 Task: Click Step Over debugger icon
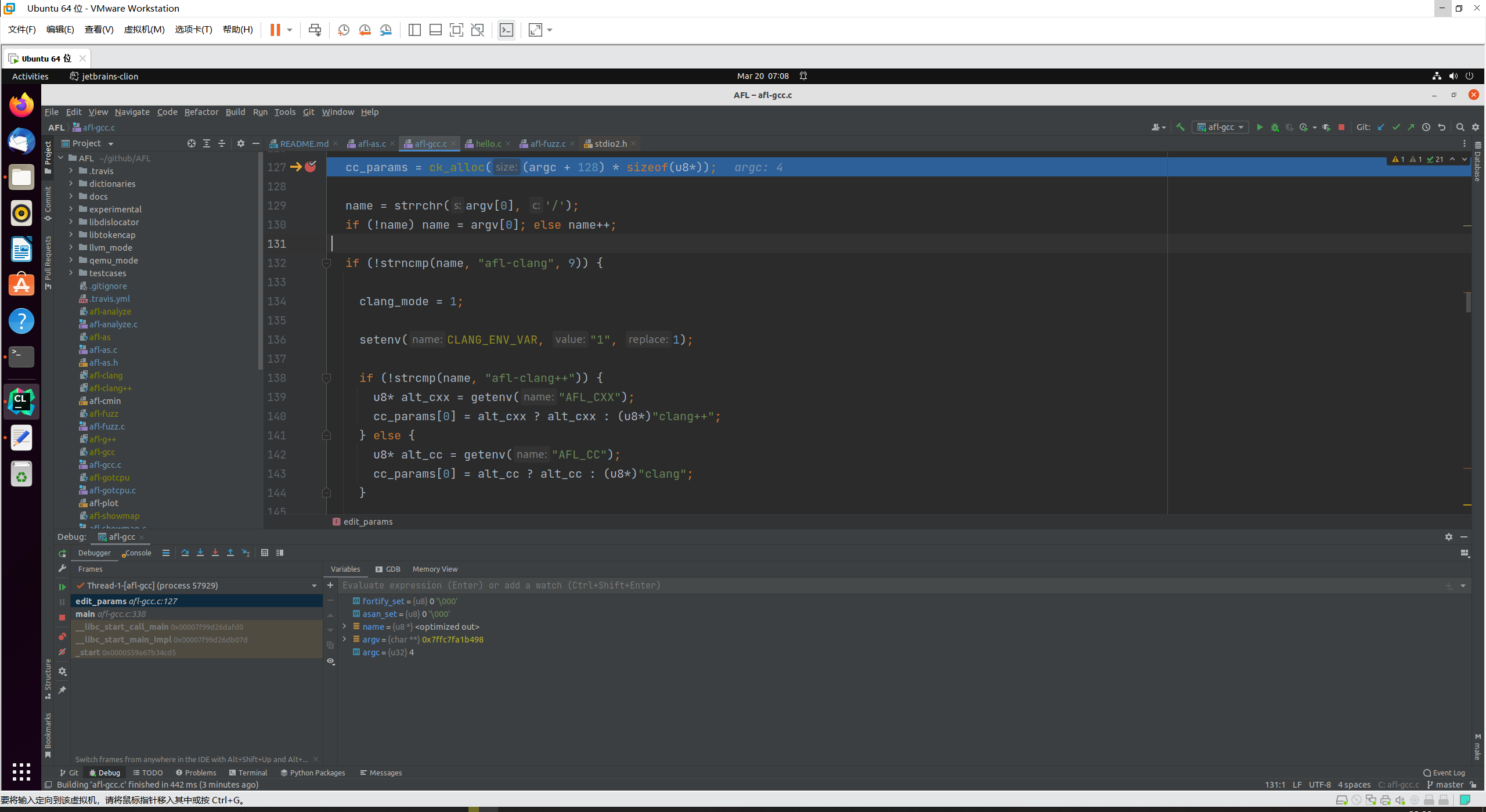185,553
